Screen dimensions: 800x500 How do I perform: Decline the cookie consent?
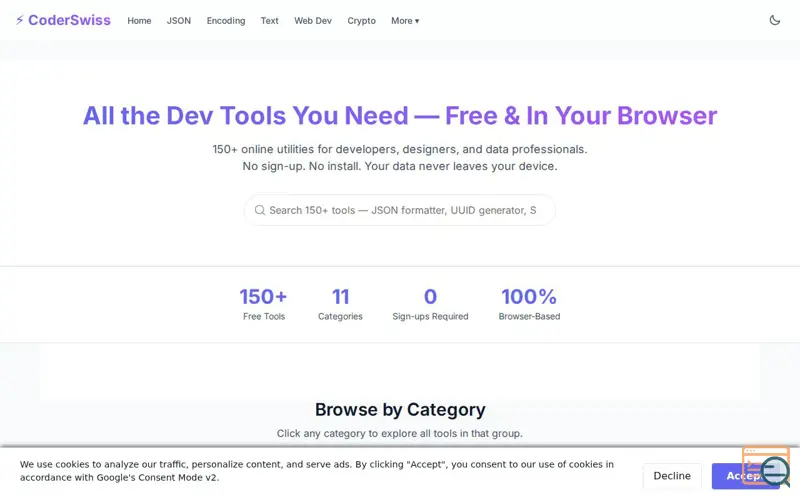click(x=672, y=476)
